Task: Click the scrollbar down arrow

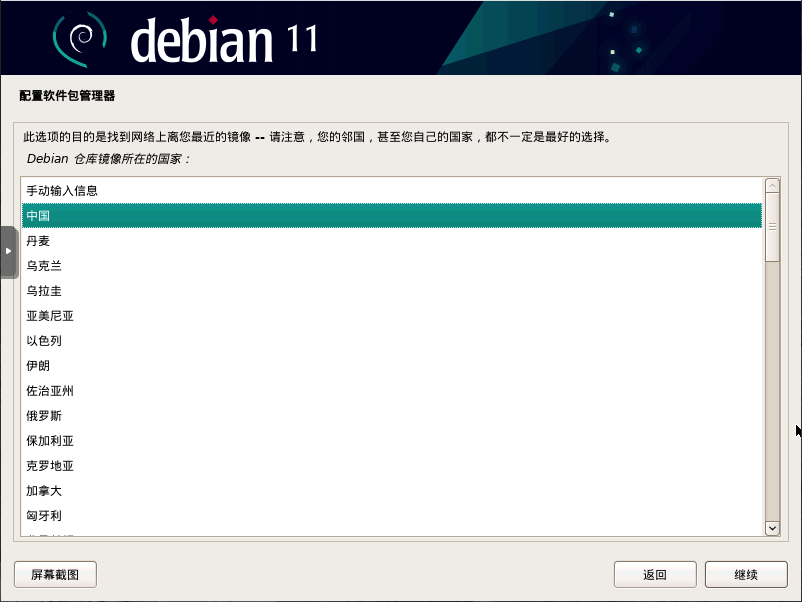Action: click(772, 528)
